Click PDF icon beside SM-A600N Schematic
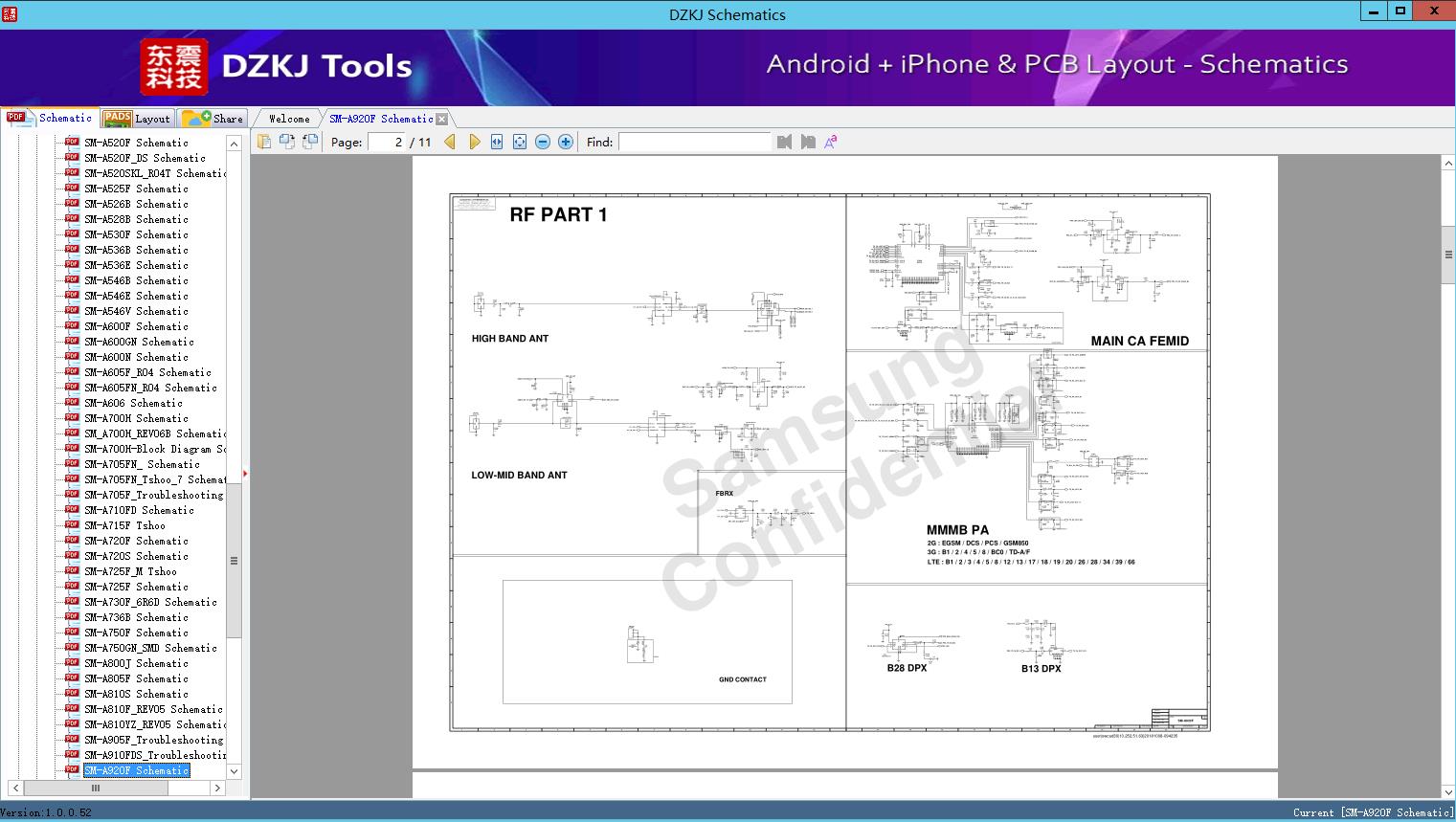The image size is (1456, 822). coord(72,356)
